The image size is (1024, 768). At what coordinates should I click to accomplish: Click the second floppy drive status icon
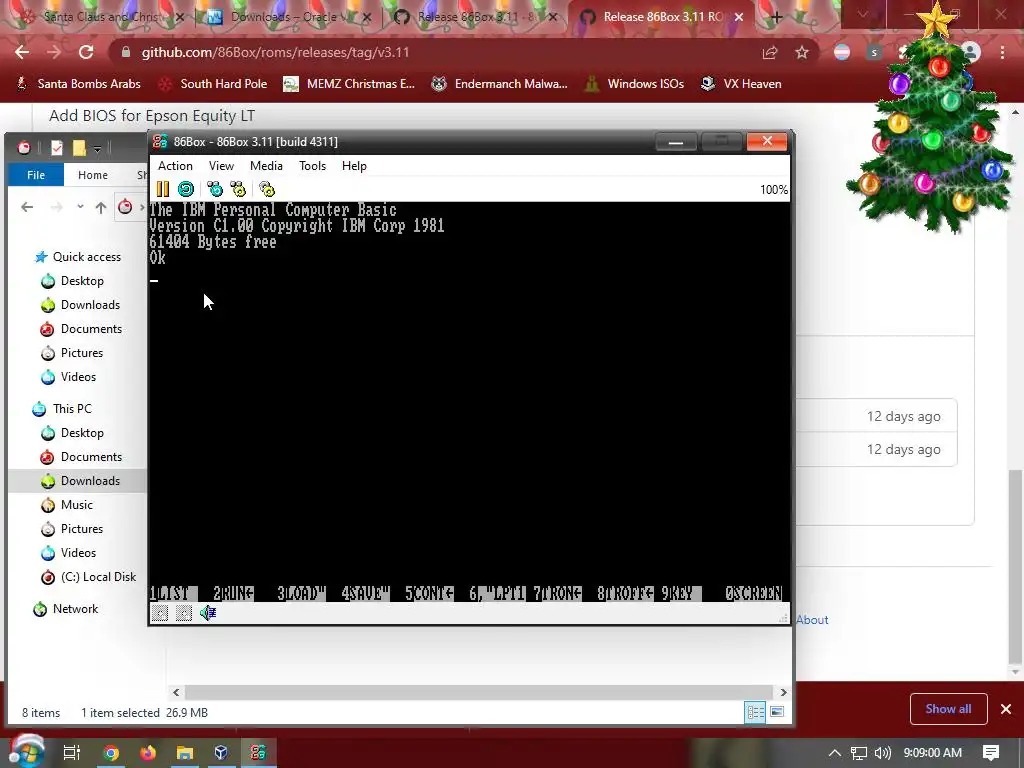point(184,613)
